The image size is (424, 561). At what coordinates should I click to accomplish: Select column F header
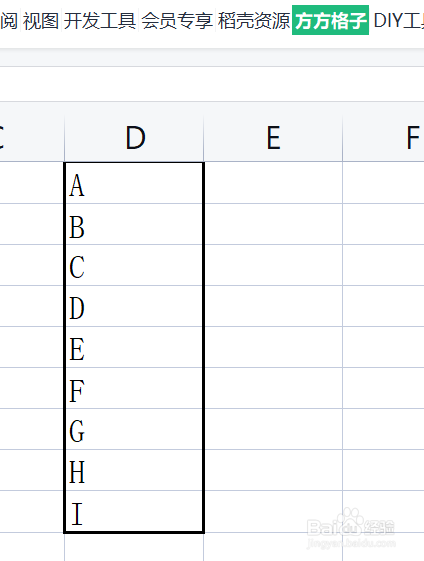tap(383, 138)
